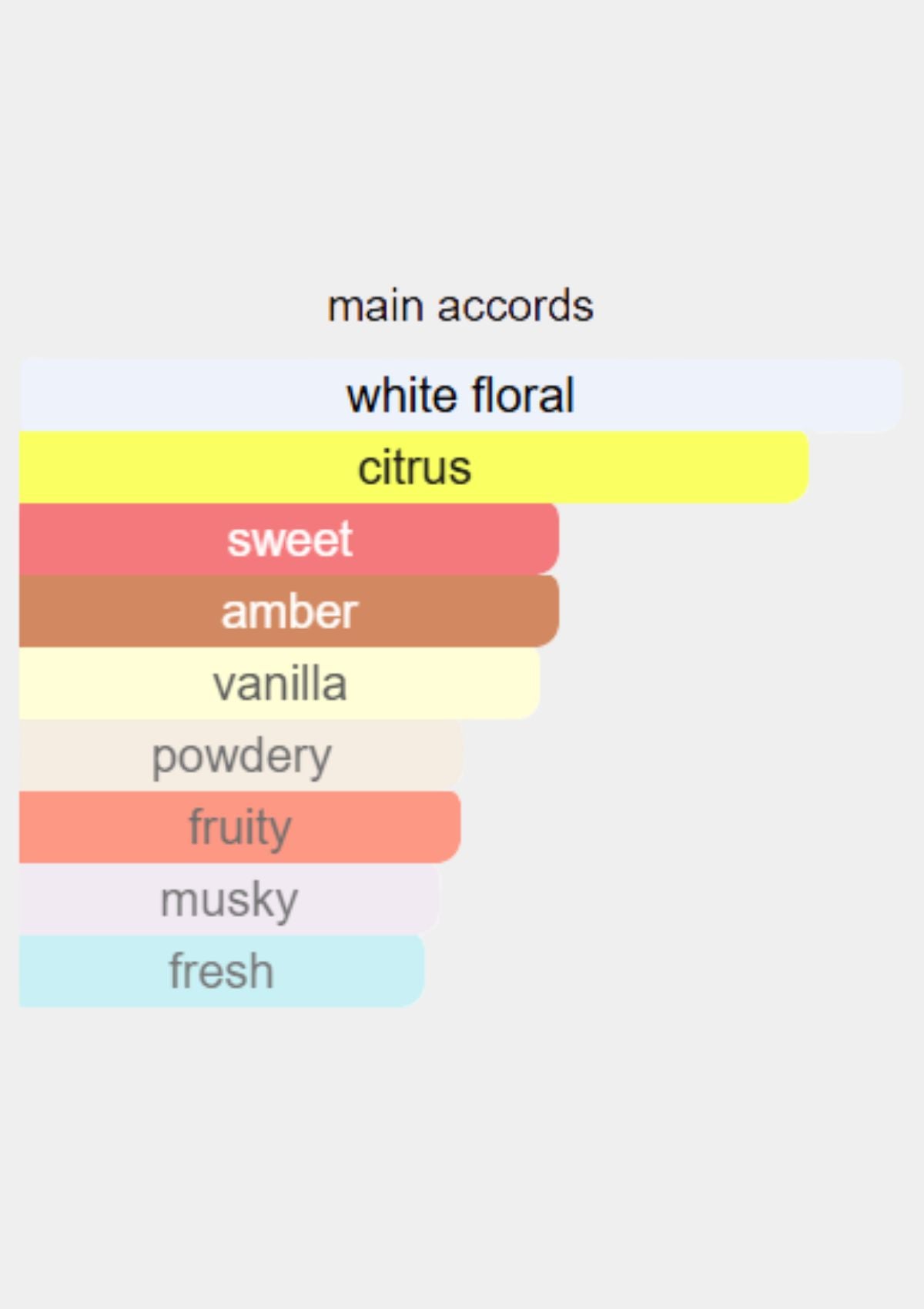Click the 'white floral' text label
The image size is (924, 1309).
click(460, 396)
